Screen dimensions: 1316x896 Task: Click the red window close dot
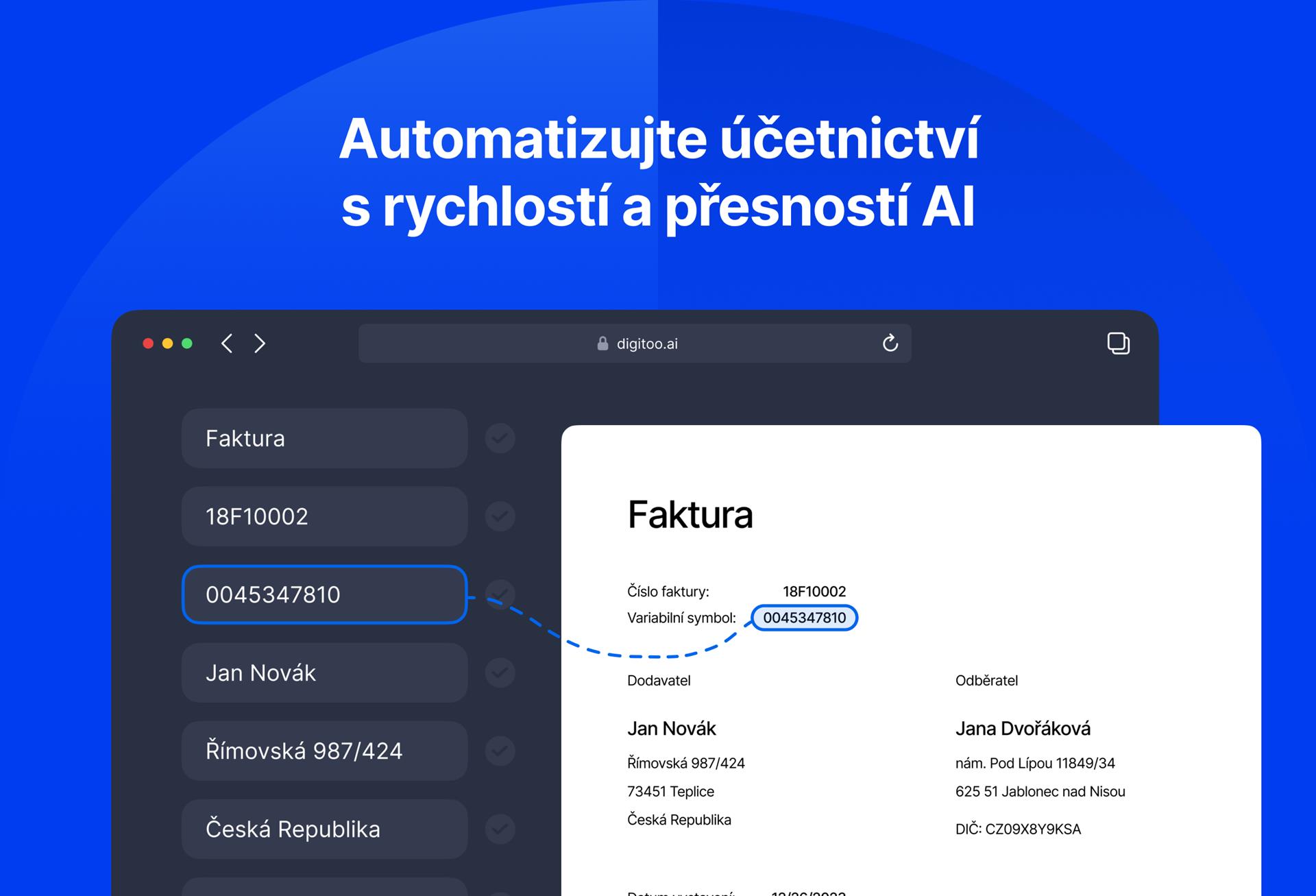click(x=148, y=343)
